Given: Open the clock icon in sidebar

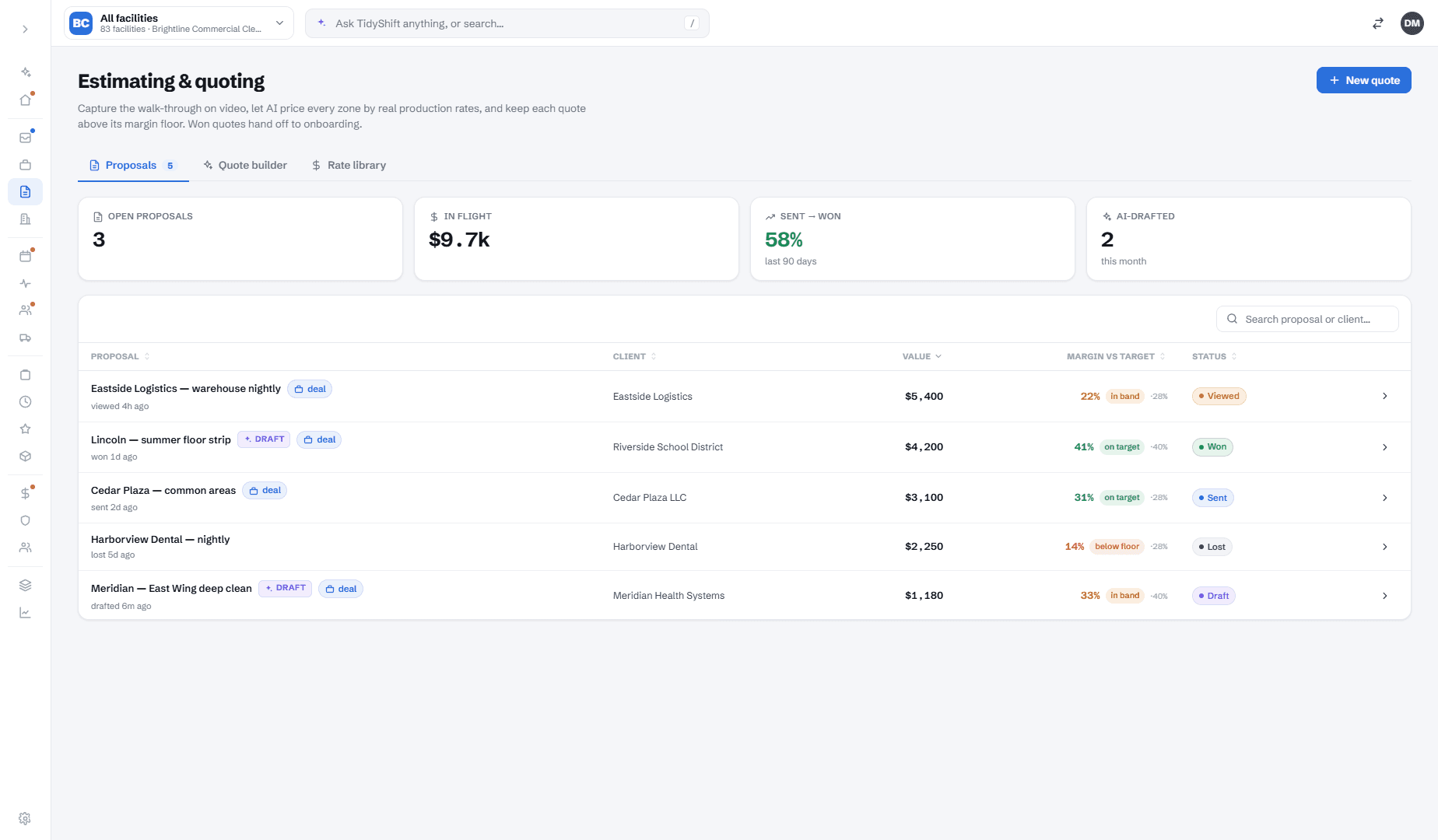Looking at the screenshot, I should point(25,402).
